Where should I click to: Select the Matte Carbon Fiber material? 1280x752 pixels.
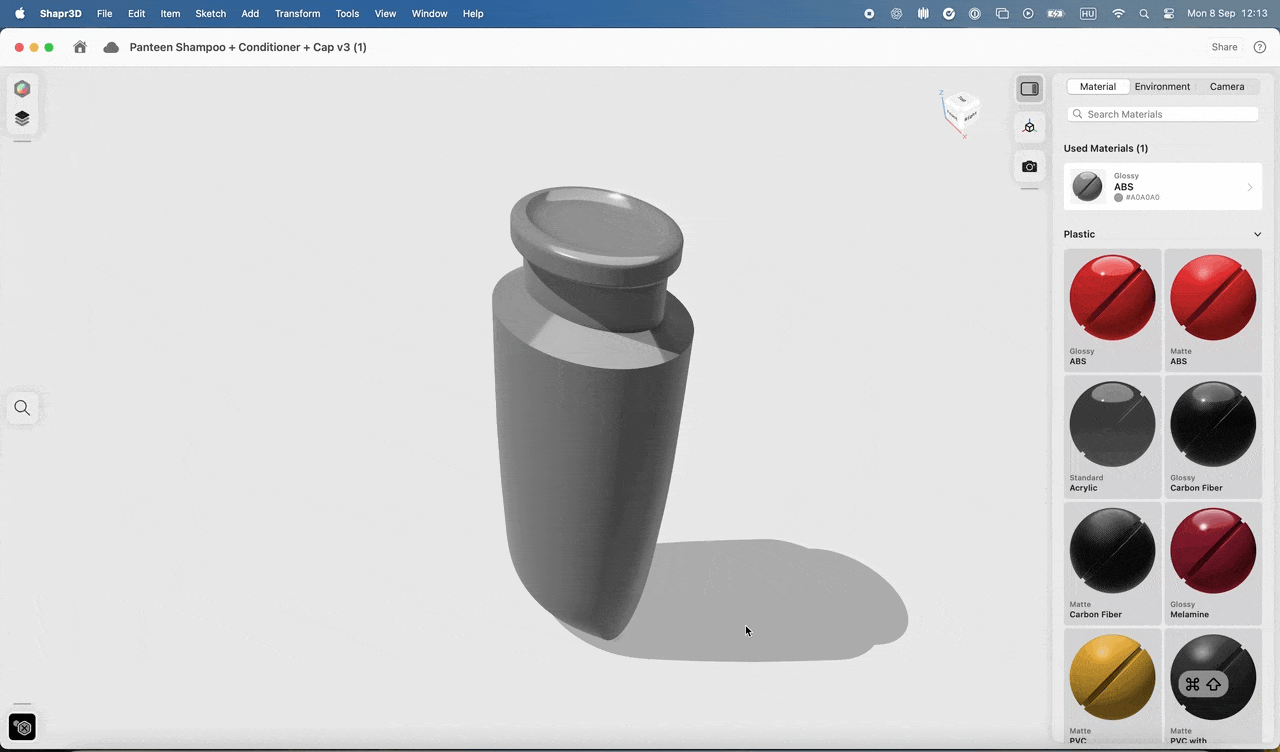coord(1113,563)
